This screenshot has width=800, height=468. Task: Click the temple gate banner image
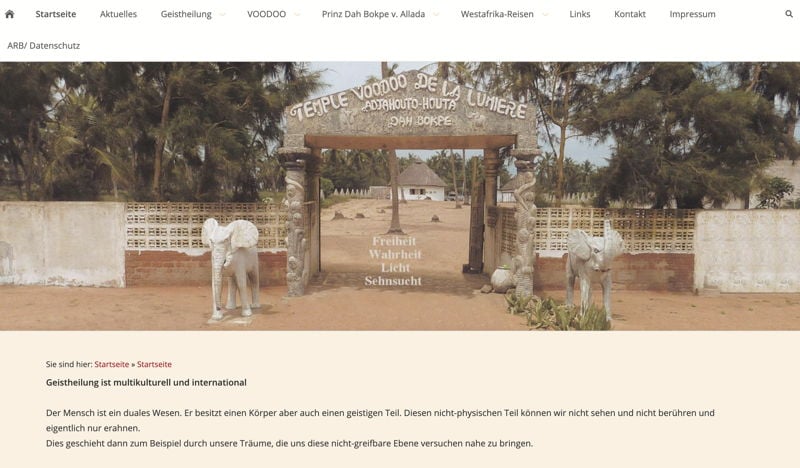[400, 196]
